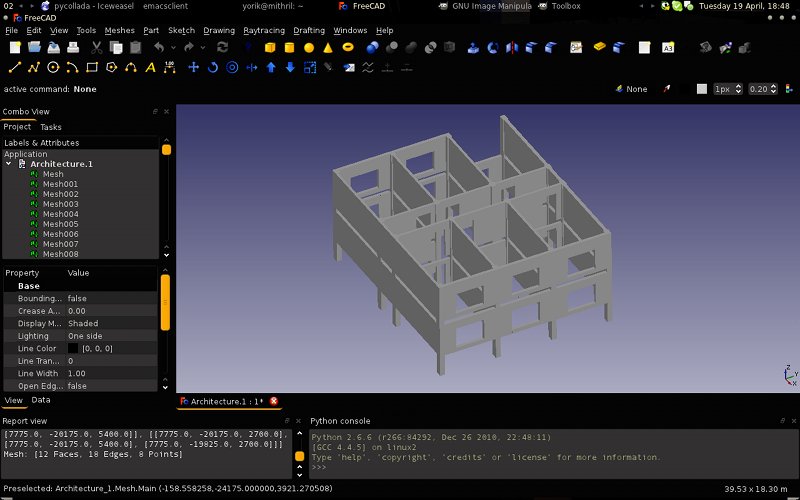Close the Architecture.1 document tab

tap(273, 401)
